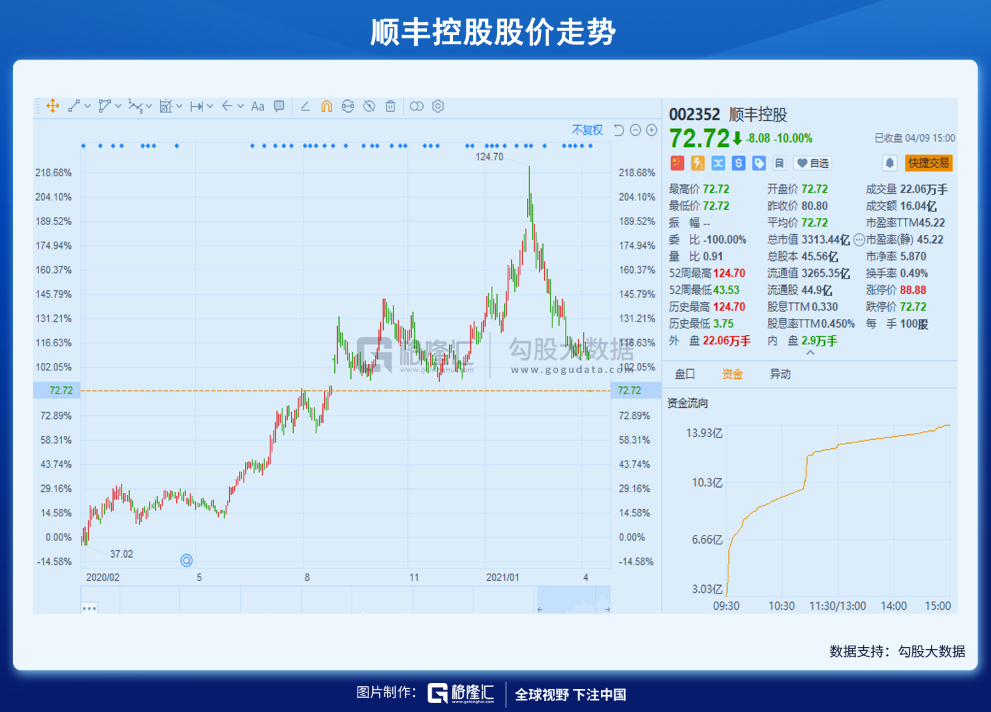The width and height of the screenshot is (991, 712).
Task: Open the overlay compare circles icon
Action: [416, 106]
